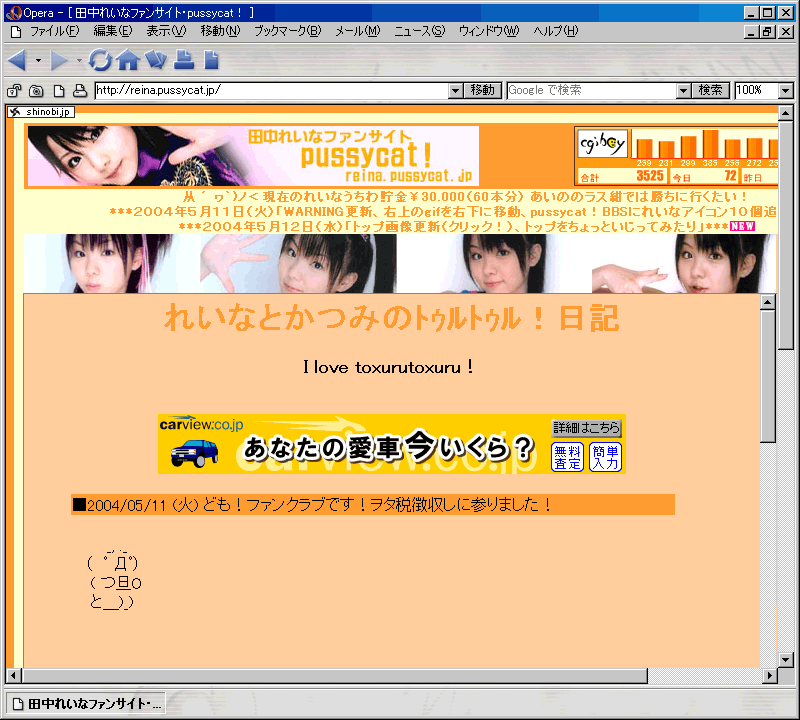Click the horizontal scrollbar left arrow
The width and height of the screenshot is (800, 720).
14,676
